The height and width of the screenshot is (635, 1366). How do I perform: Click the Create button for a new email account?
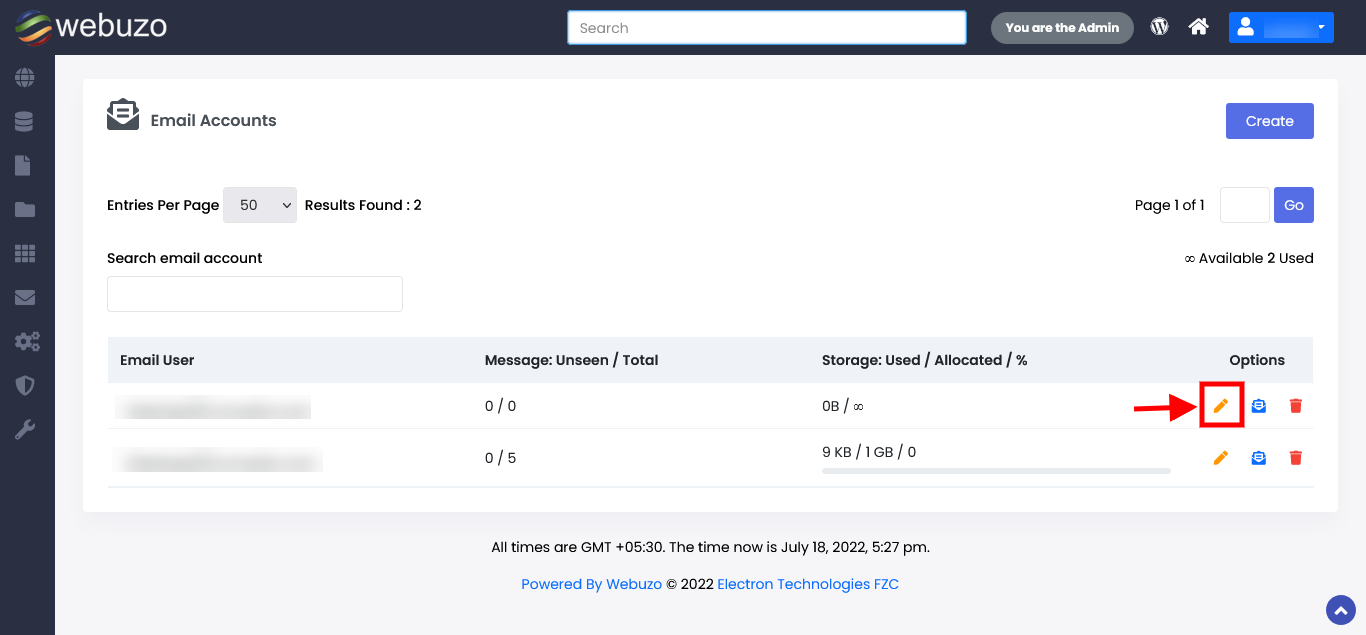coord(1269,120)
